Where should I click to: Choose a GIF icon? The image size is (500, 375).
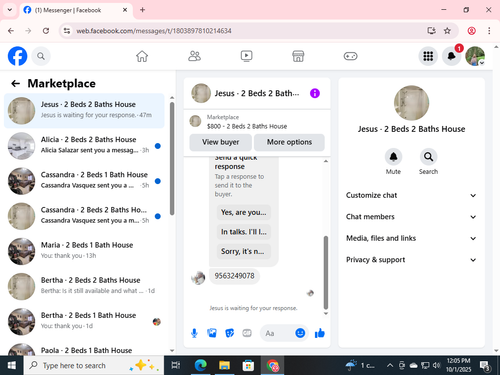[247, 333]
